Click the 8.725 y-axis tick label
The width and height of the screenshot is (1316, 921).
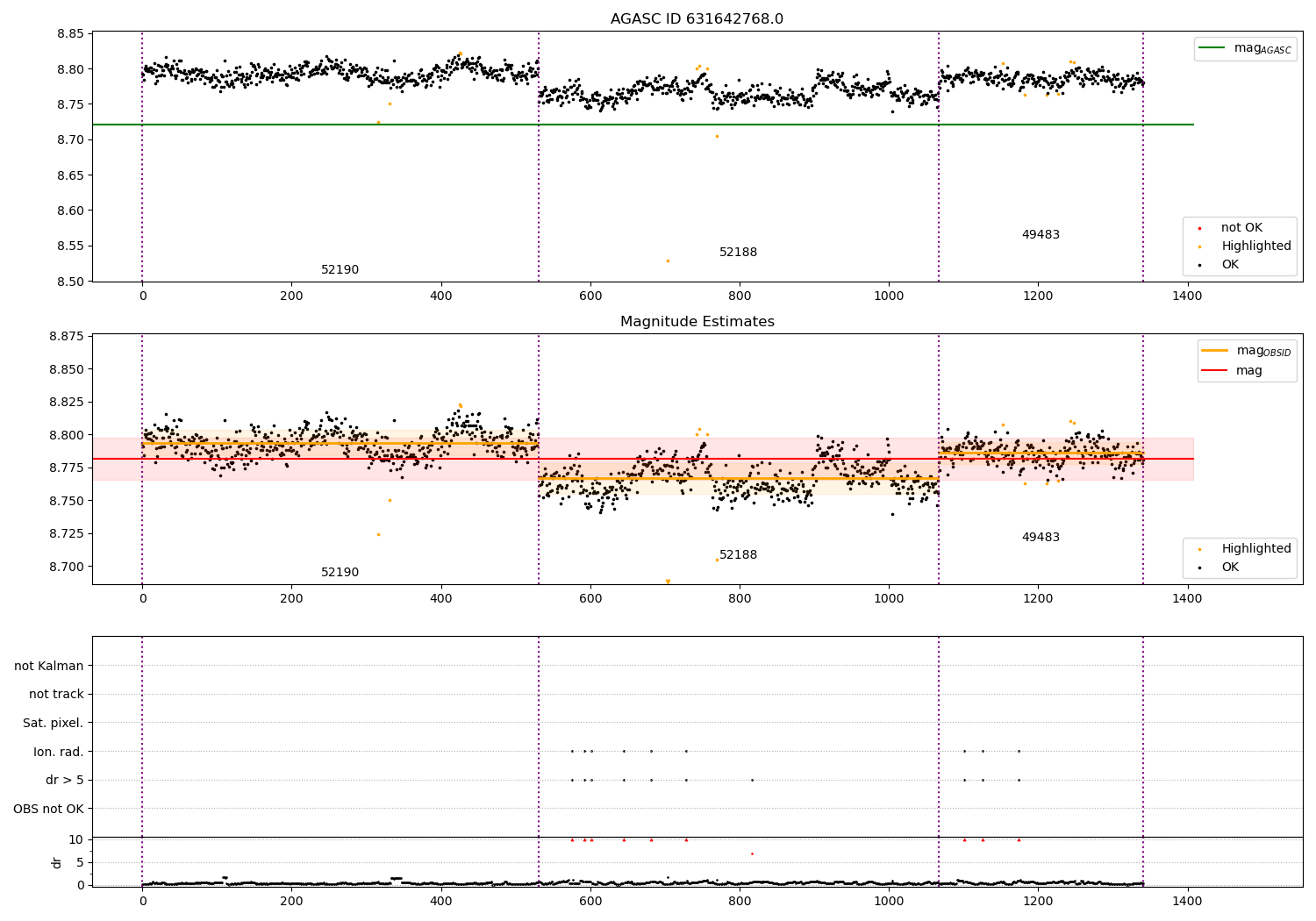pos(67,534)
